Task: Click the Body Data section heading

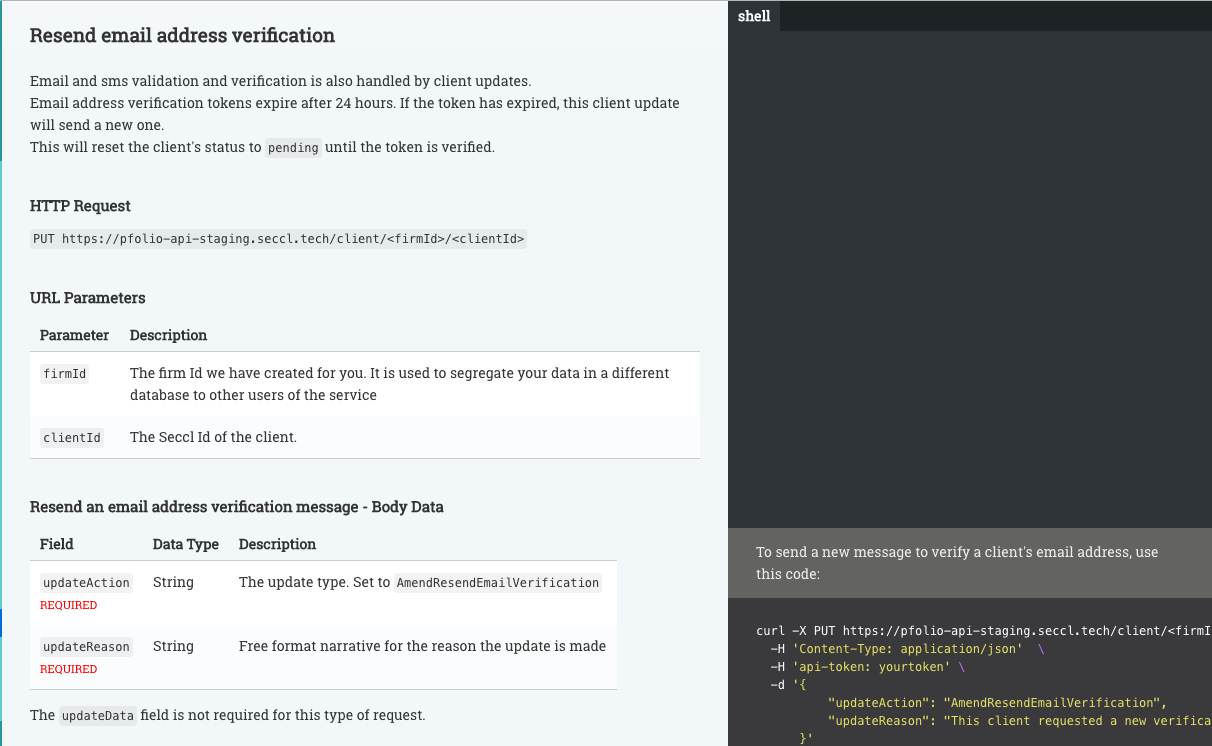Action: point(237,506)
